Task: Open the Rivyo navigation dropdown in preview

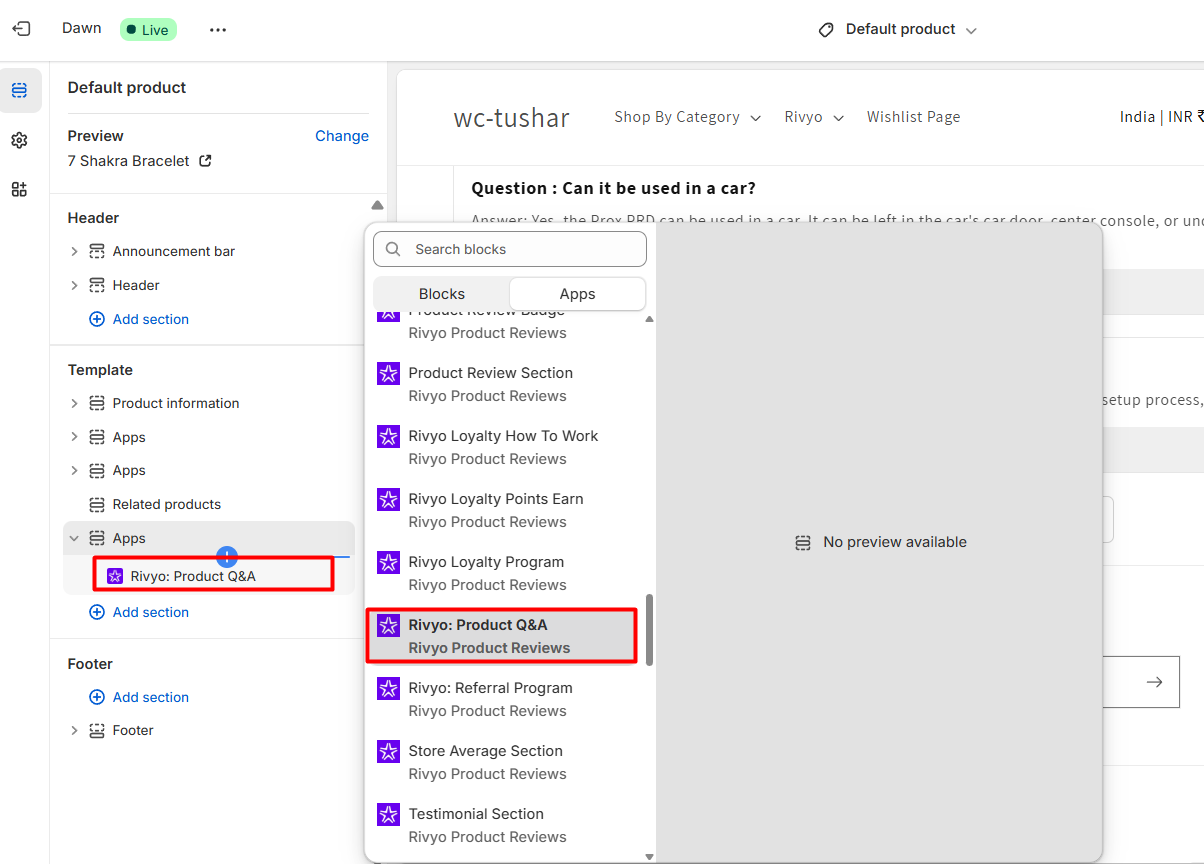Action: point(814,117)
